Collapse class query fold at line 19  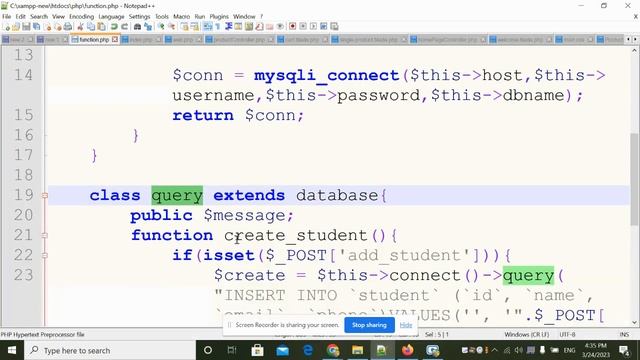[45, 196]
